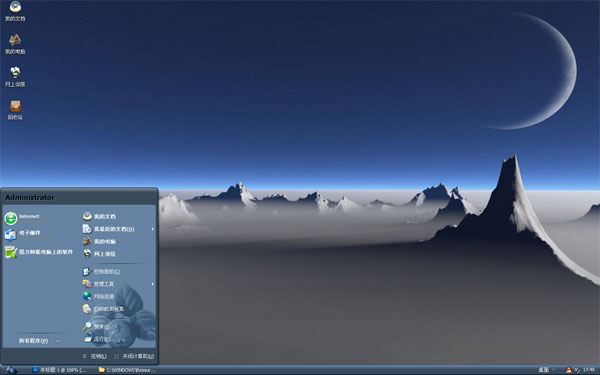Viewport: 600px width, 375px height.
Task: Open 我的电脑 in the Start menu
Action: point(99,241)
